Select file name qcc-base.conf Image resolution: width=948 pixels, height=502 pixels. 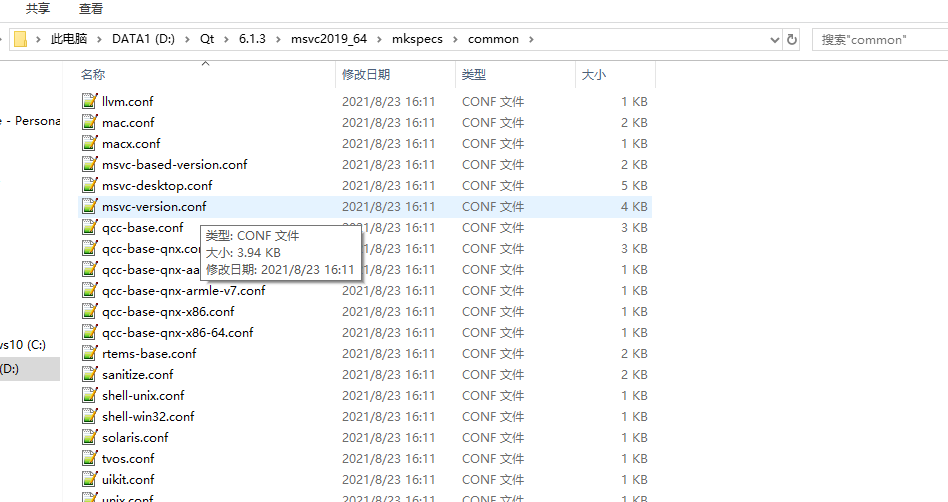point(143,228)
